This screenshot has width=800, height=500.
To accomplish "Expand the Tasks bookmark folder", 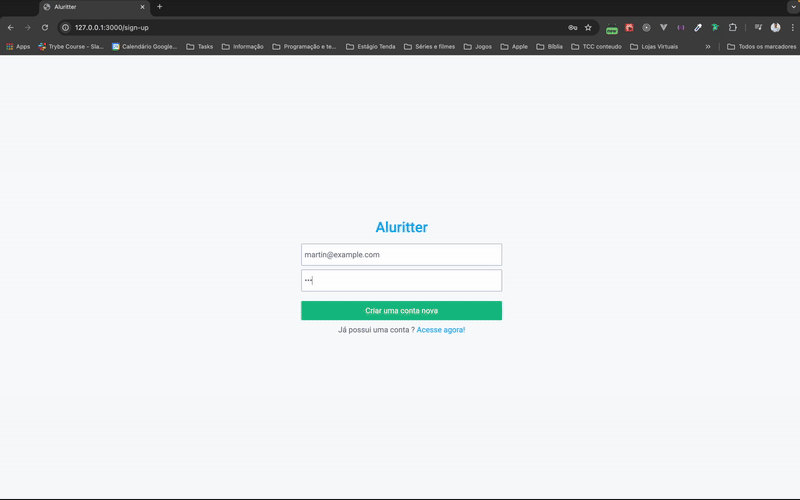I will coord(199,46).
